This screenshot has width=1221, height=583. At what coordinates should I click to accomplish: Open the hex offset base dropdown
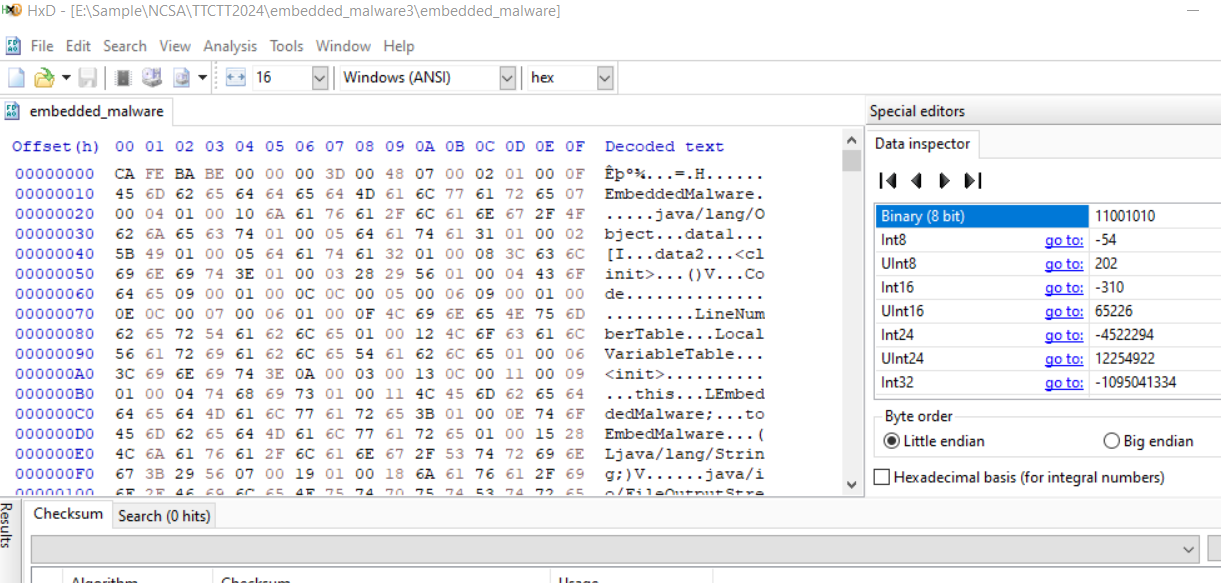pos(604,77)
